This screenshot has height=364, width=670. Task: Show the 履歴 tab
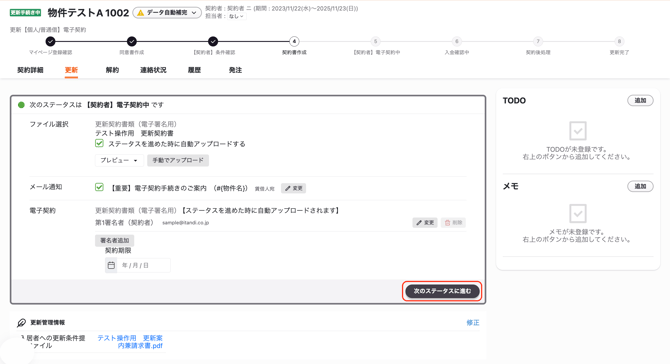click(x=194, y=70)
